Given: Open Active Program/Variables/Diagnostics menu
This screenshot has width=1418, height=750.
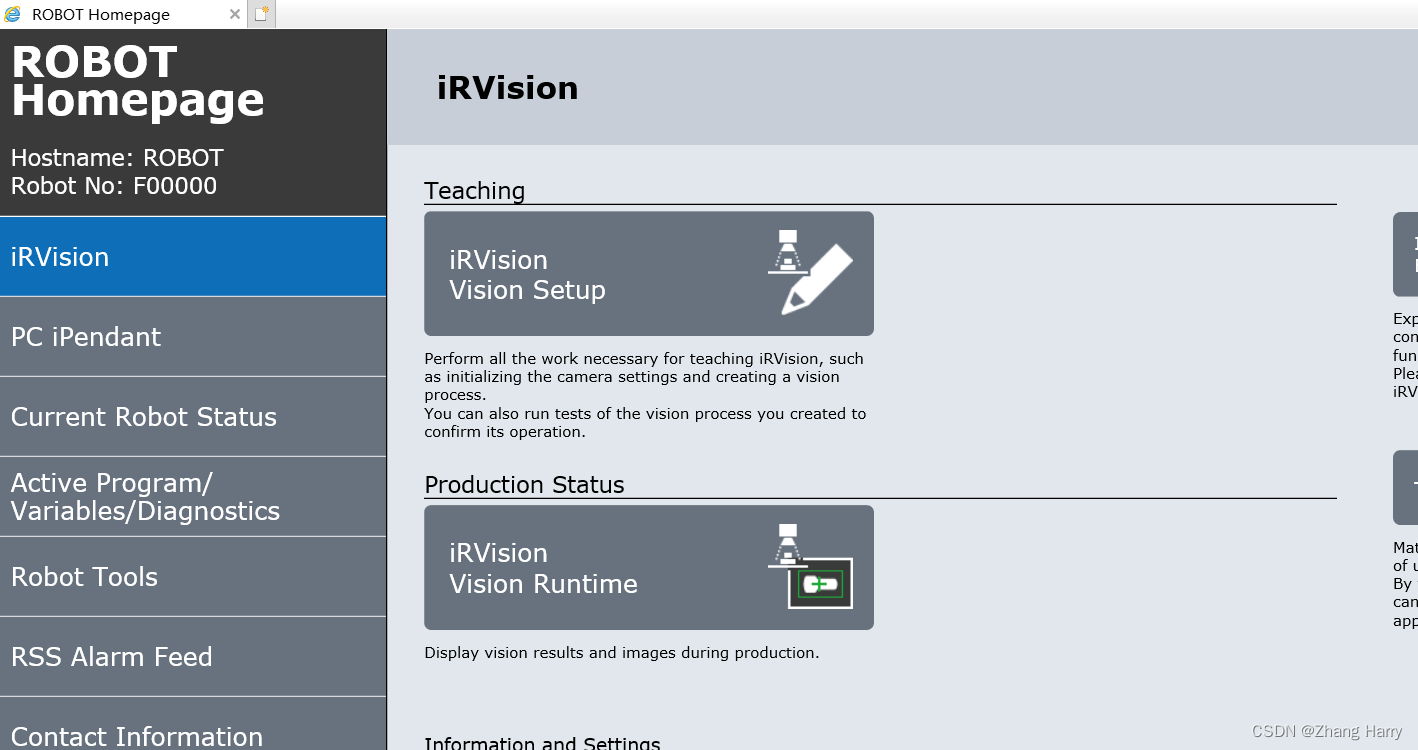Looking at the screenshot, I should click(193, 497).
